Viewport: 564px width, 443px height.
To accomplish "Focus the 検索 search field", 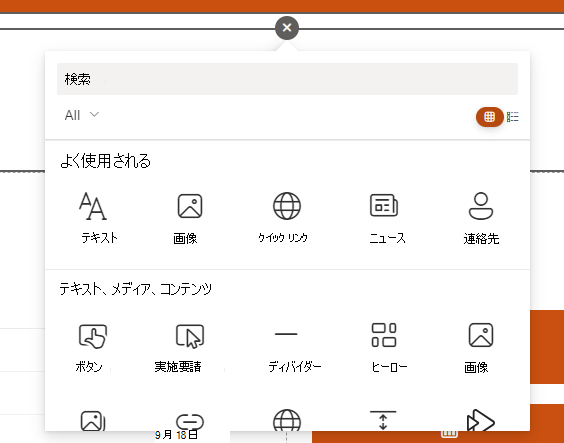I will tap(287, 79).
